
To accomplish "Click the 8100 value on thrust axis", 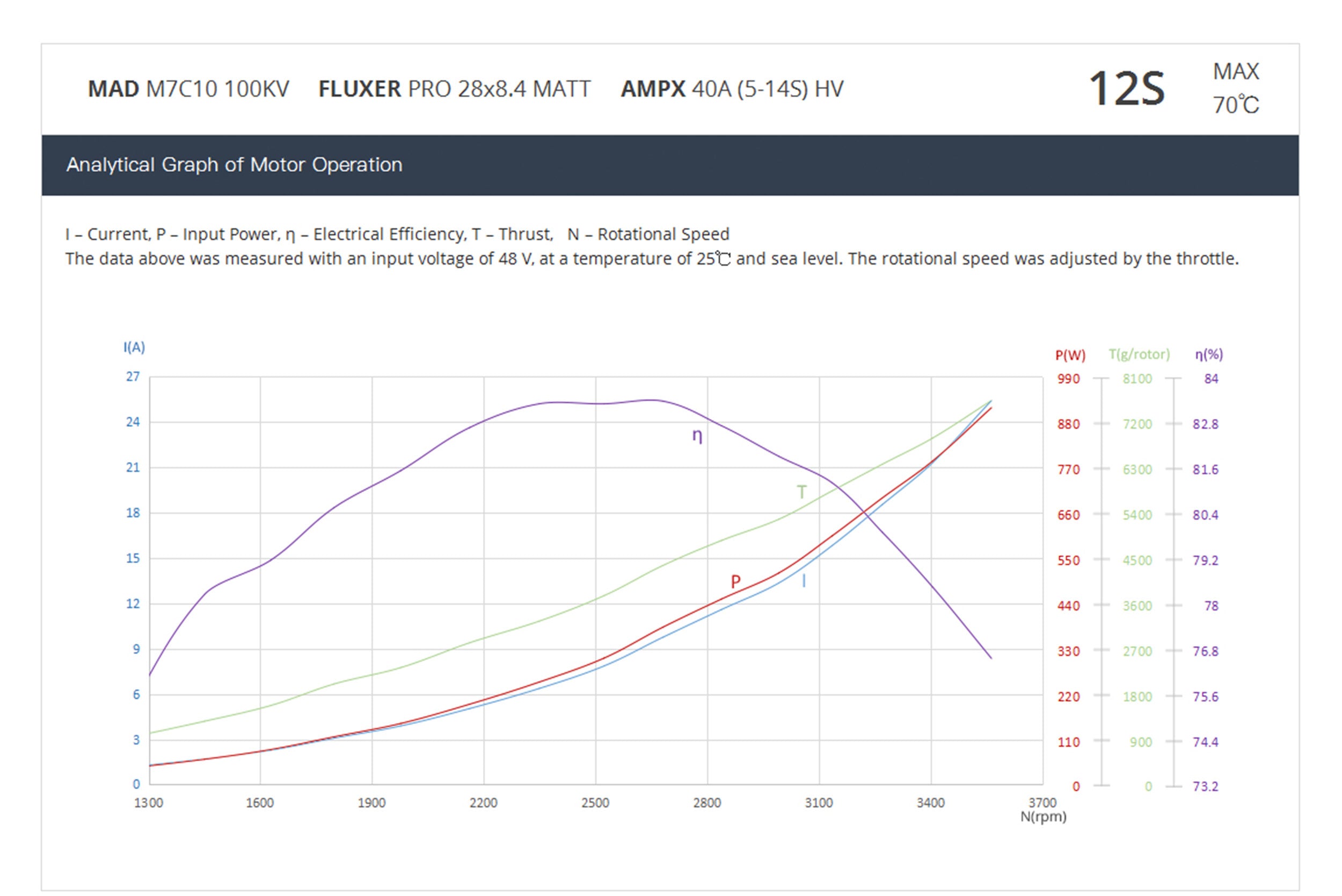I will [1137, 379].
